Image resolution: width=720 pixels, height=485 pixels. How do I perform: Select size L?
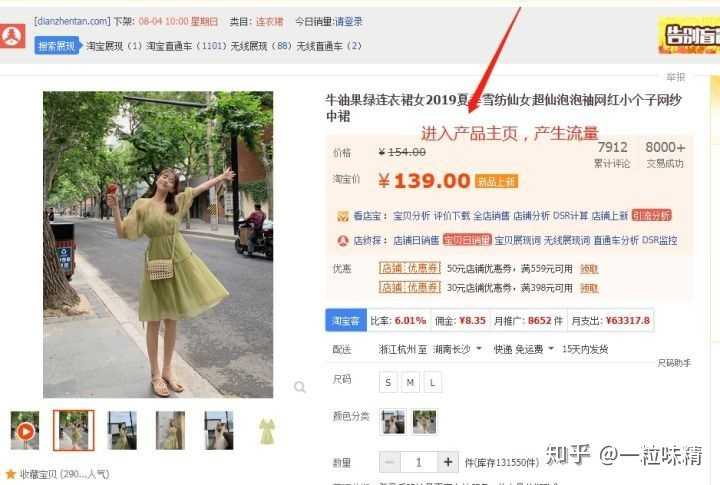[432, 382]
